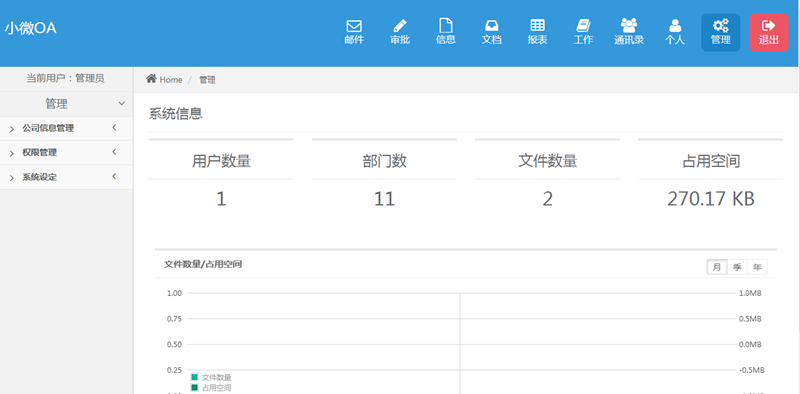Expand the 系统设定 sidebar section
Screen dimensions: 800x394
(x=66, y=177)
